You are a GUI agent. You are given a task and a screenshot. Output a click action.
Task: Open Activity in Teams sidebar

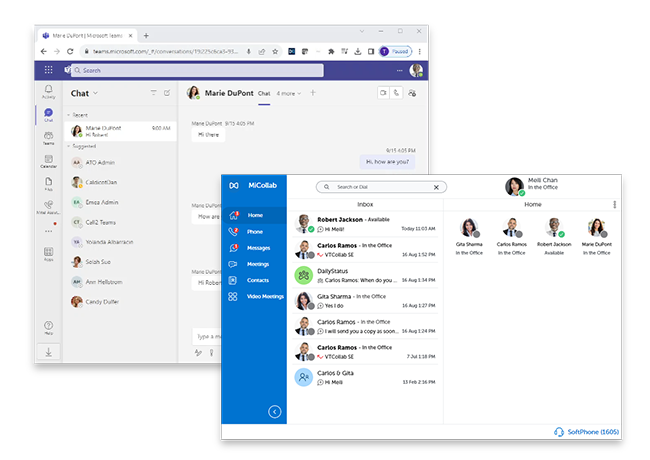[x=49, y=92]
